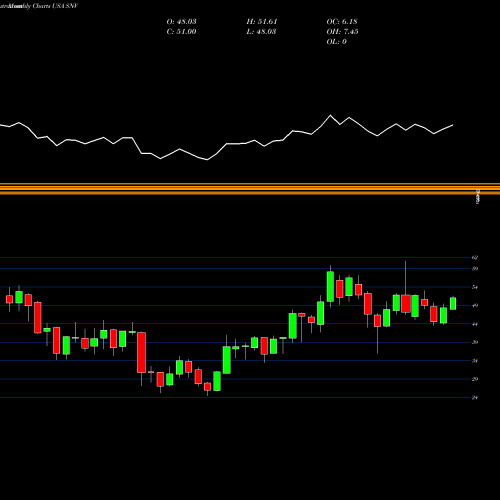This screenshot has height=500, width=500.
Task: Click the 44 price axis label
Action: 475,324
